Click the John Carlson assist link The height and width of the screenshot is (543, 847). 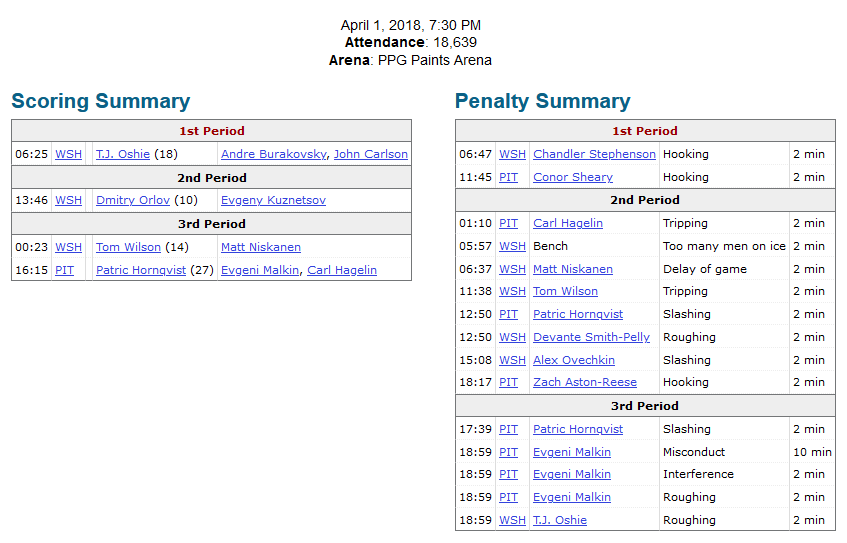click(371, 154)
